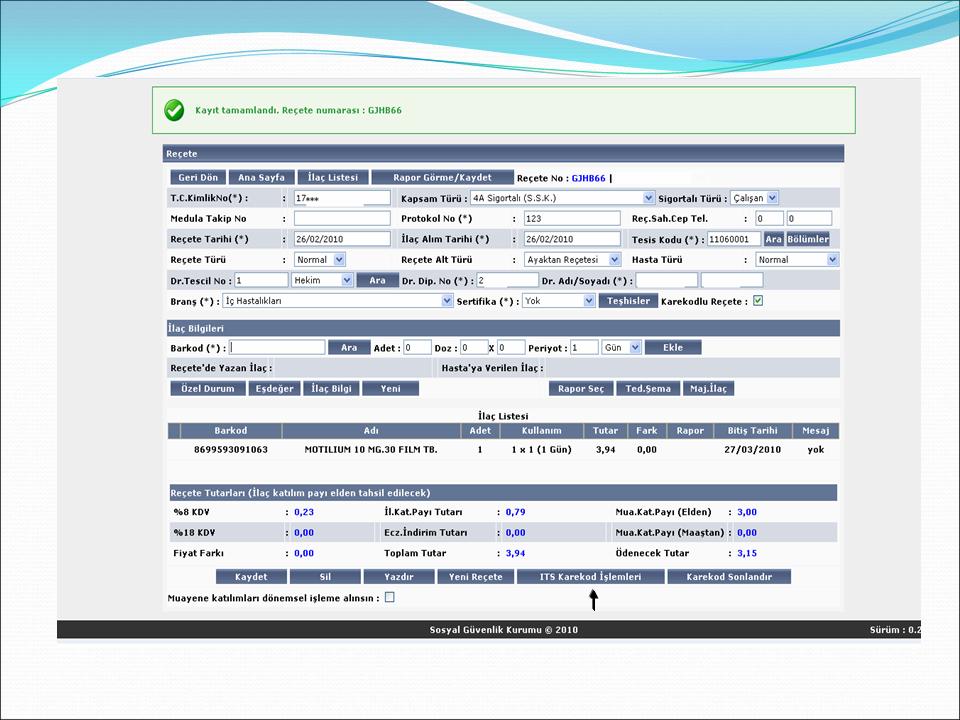Focus the Protokol No input field
This screenshot has width=960, height=720.
coord(571,218)
